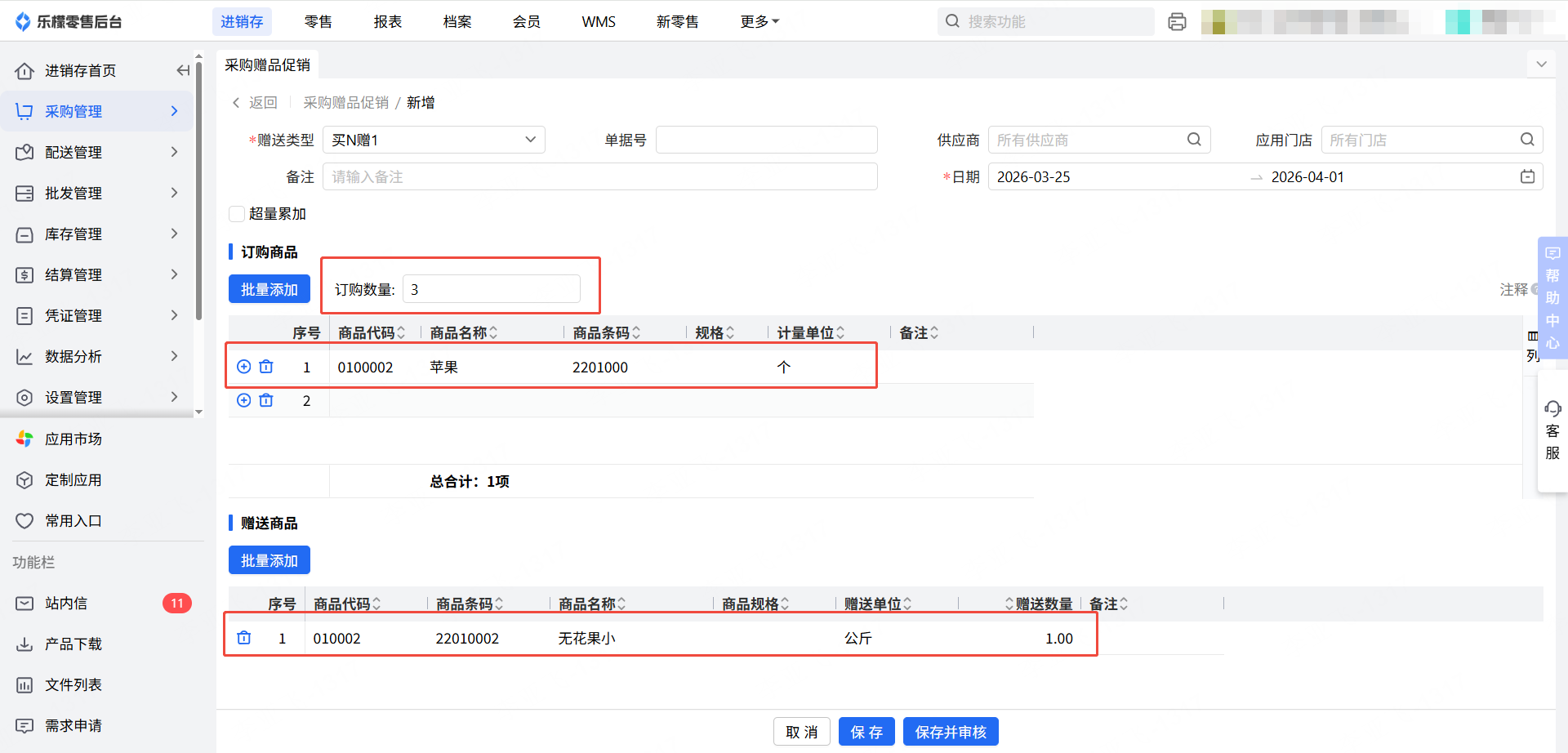Delete the 无花果小 gift product row
Screen dimensions: 1568x753
coord(244,638)
